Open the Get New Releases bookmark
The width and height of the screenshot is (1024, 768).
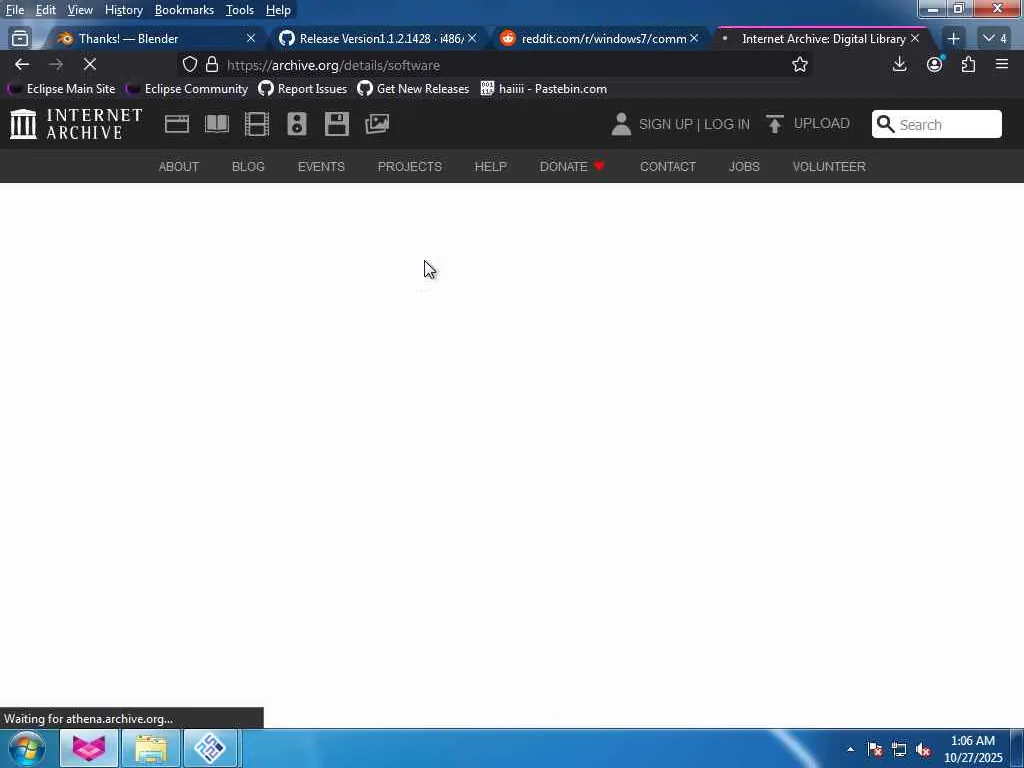413,89
